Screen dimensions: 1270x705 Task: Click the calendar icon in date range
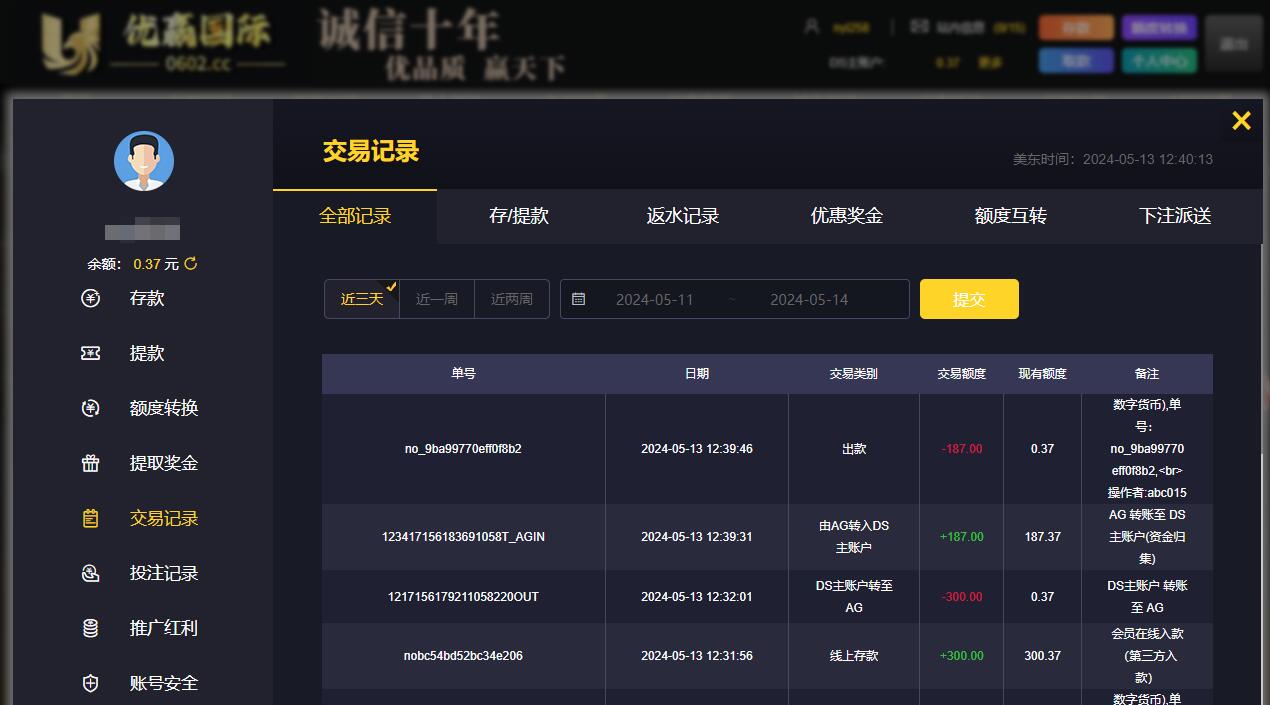click(579, 299)
